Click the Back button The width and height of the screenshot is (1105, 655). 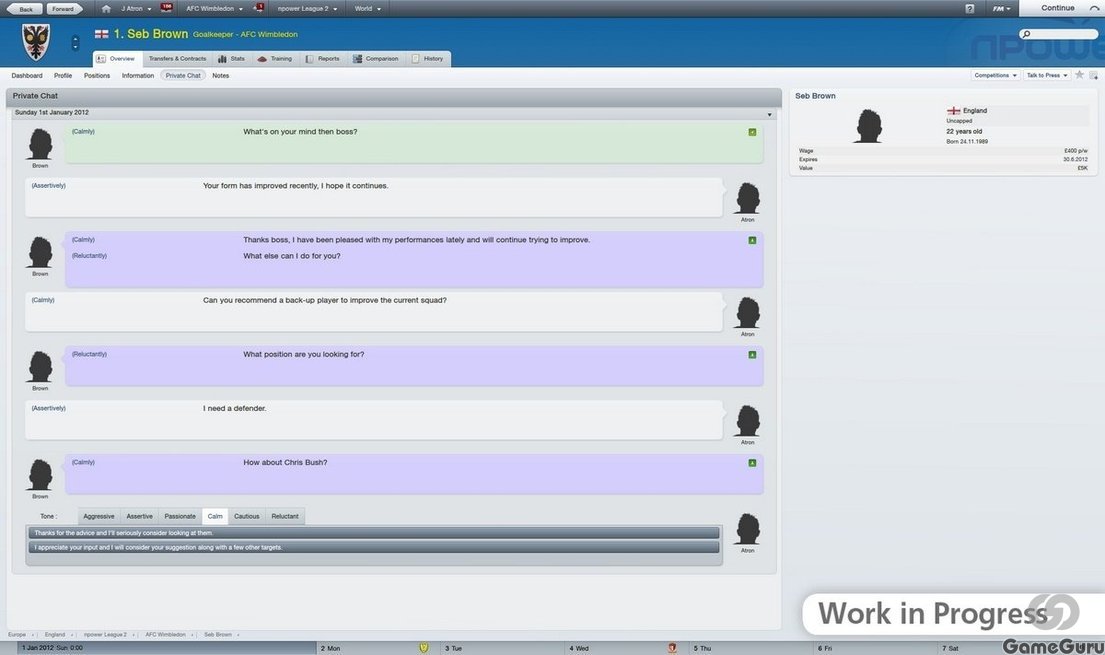coord(25,9)
